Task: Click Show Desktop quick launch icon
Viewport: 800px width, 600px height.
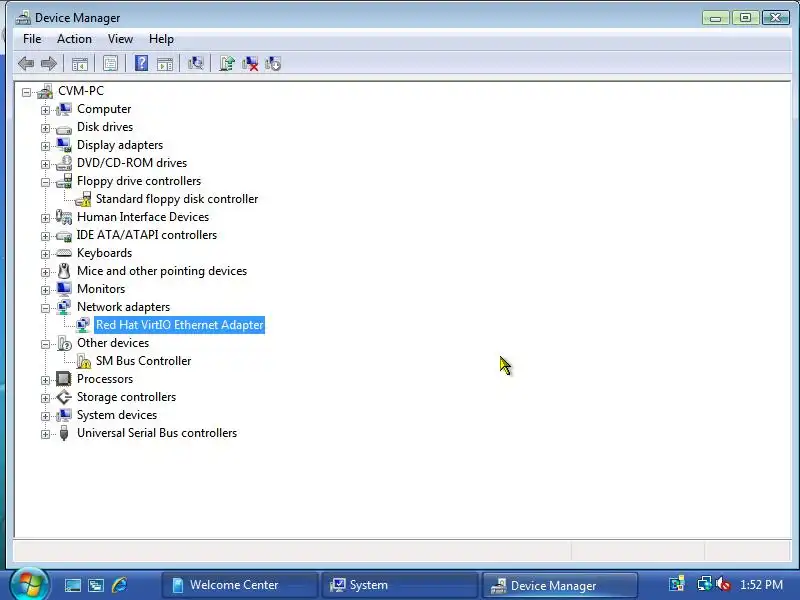Action: 72,585
